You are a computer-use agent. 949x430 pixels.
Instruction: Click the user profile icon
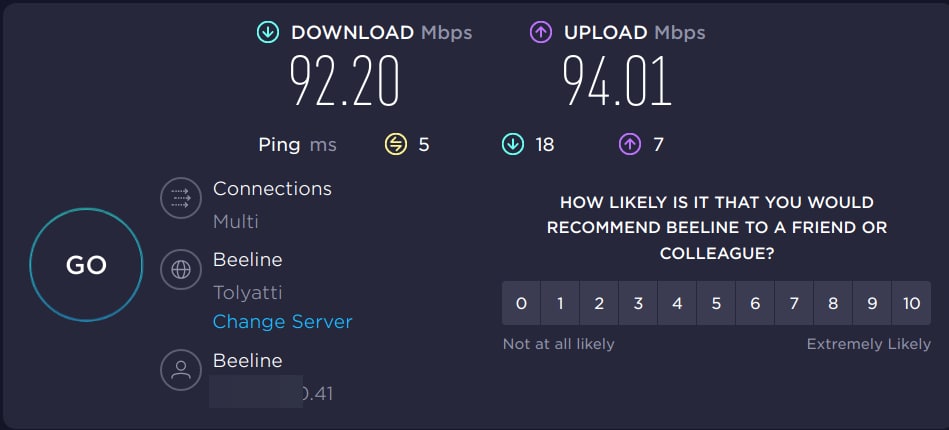click(181, 370)
